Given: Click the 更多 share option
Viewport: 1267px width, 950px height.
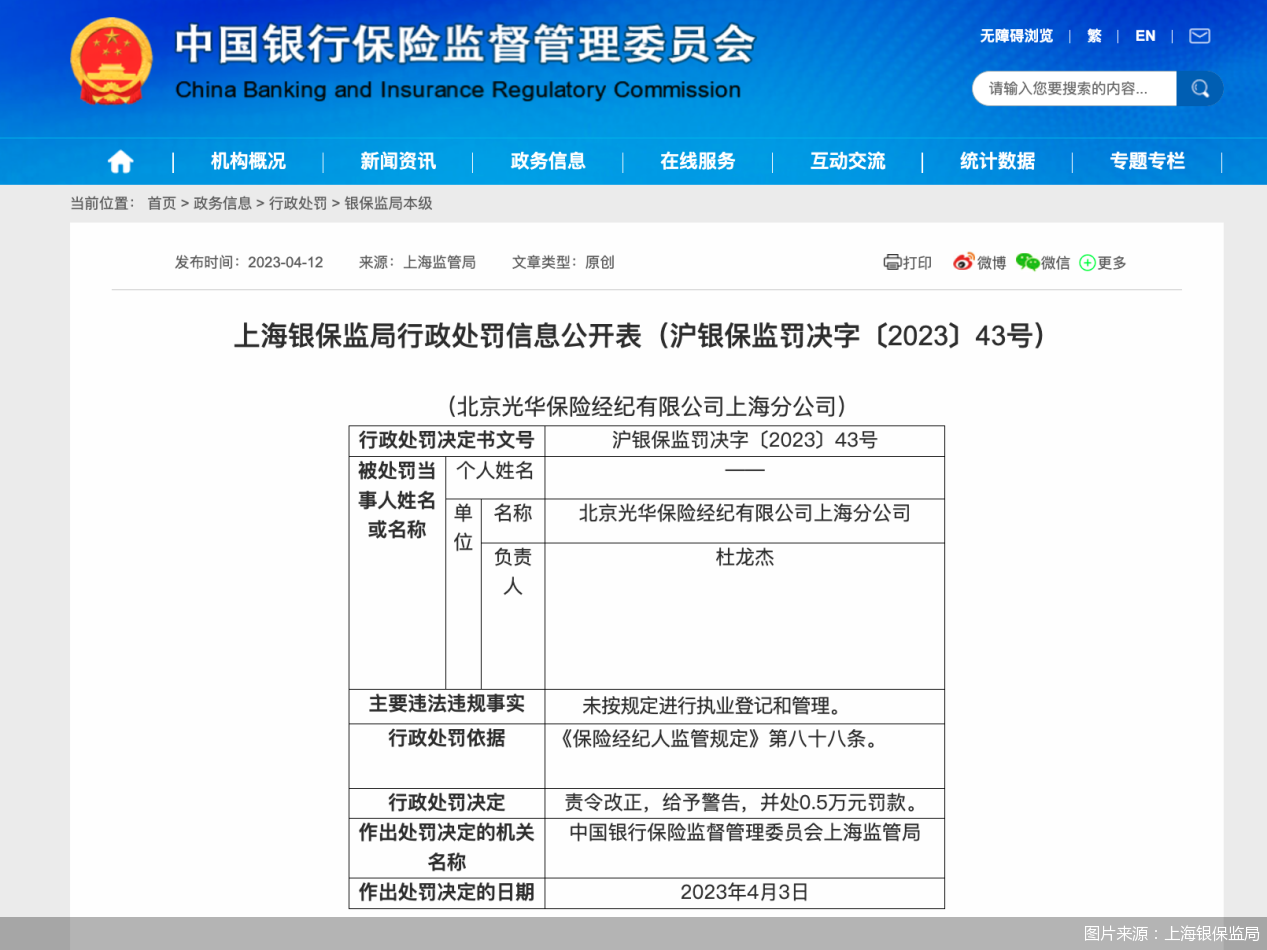Looking at the screenshot, I should click(1112, 263).
